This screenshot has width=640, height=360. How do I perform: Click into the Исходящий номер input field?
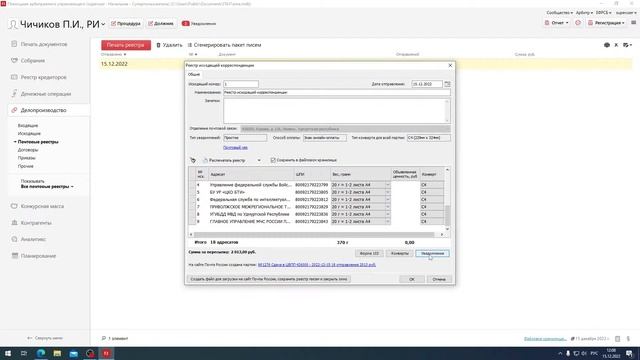click(241, 84)
